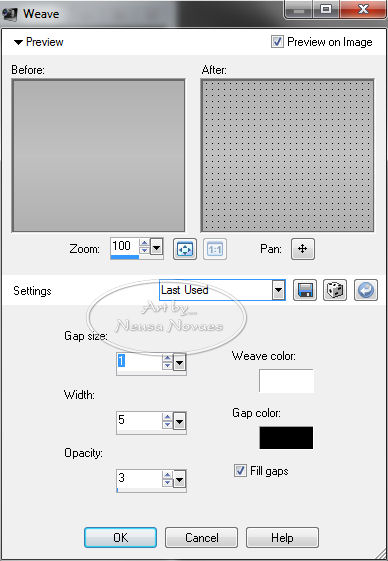This screenshot has width=388, height=561.
Task: Decrease Gap size with down spinner
Action: click(x=167, y=366)
